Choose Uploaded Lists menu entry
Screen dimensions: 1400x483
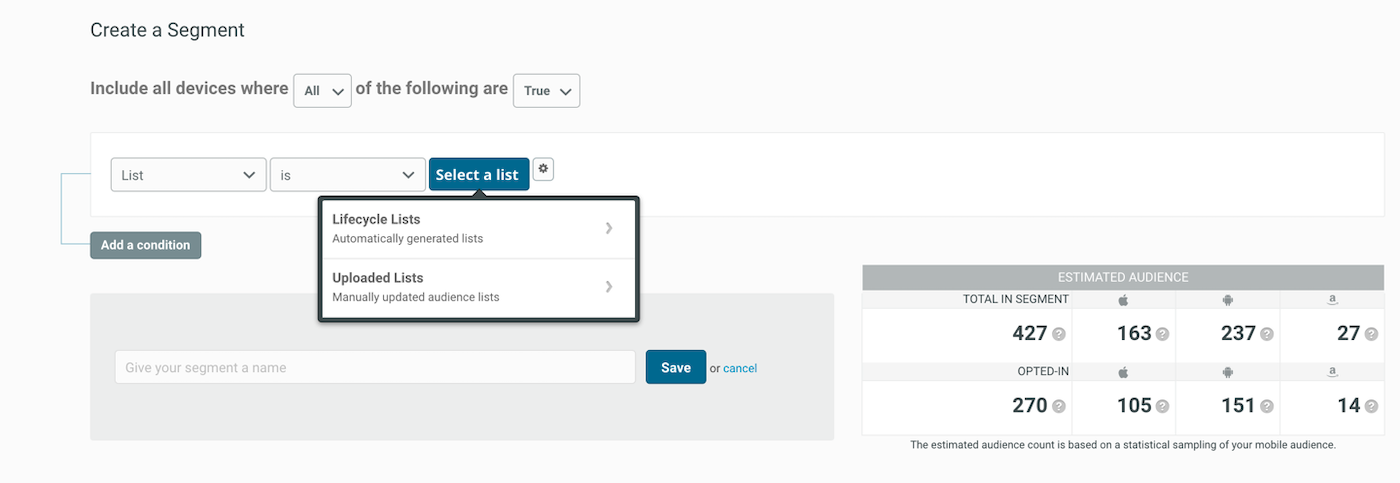coord(478,287)
